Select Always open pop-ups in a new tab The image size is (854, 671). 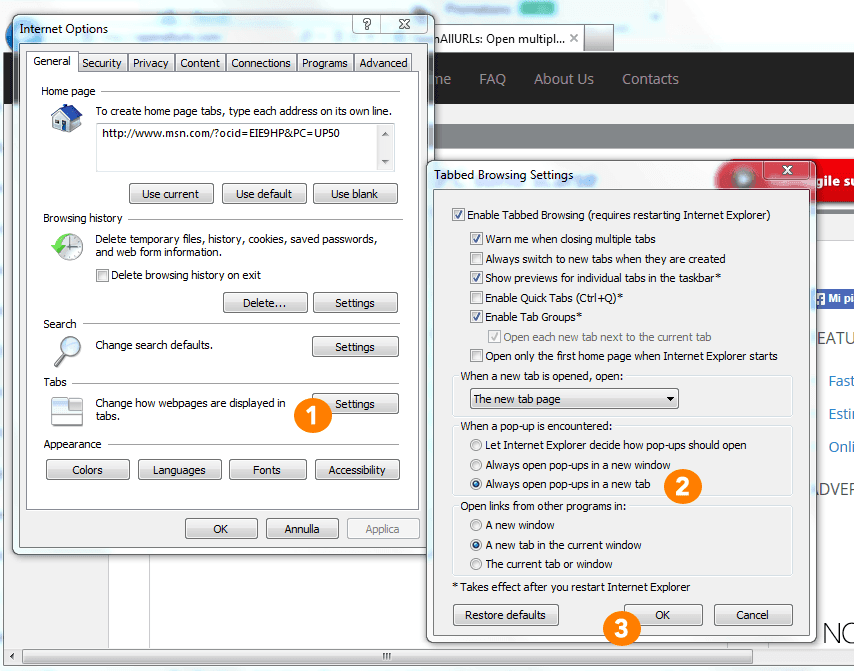(x=476, y=484)
